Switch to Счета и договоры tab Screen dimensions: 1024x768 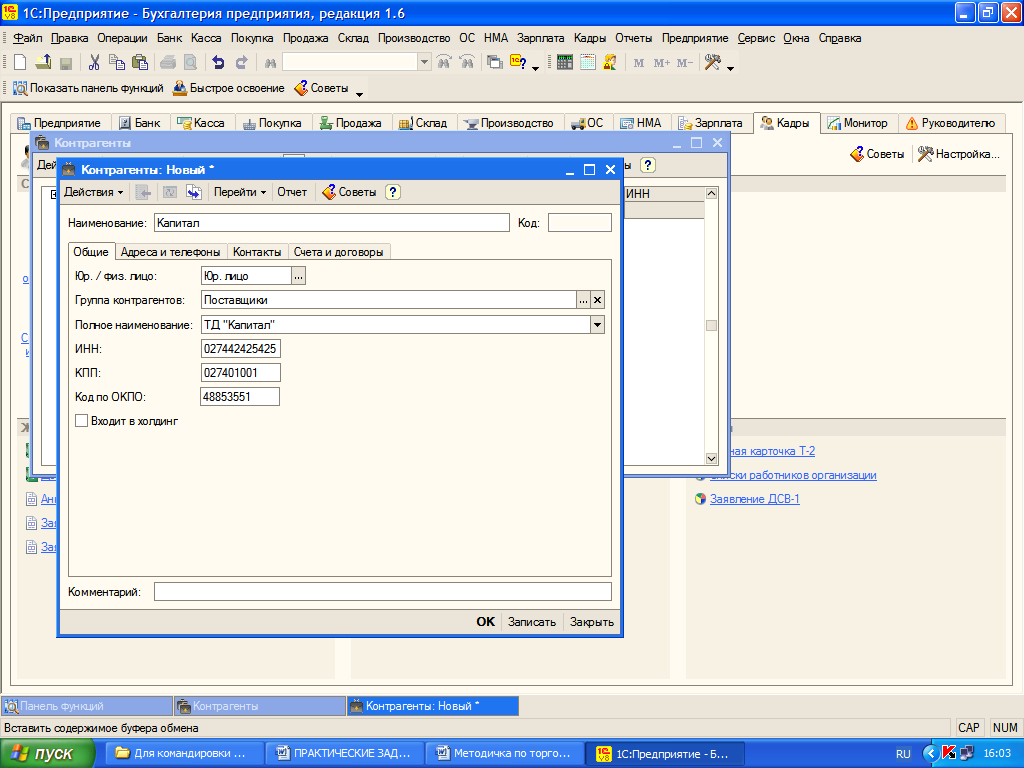click(x=338, y=251)
